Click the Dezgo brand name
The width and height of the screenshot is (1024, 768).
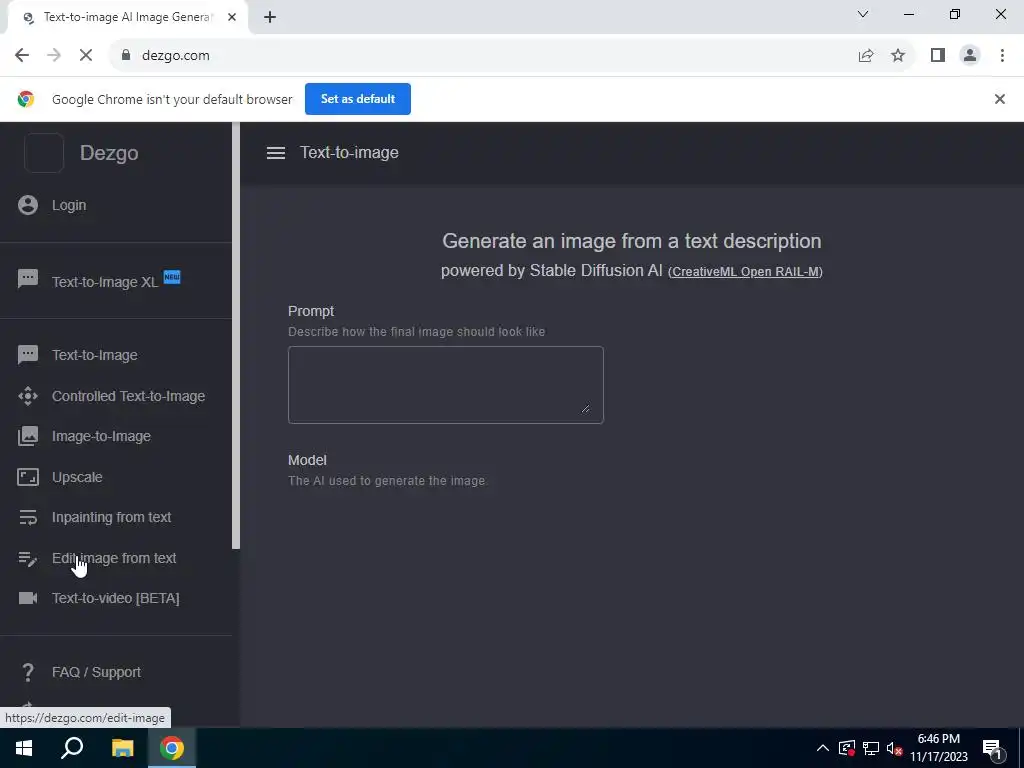pyautogui.click(x=109, y=153)
